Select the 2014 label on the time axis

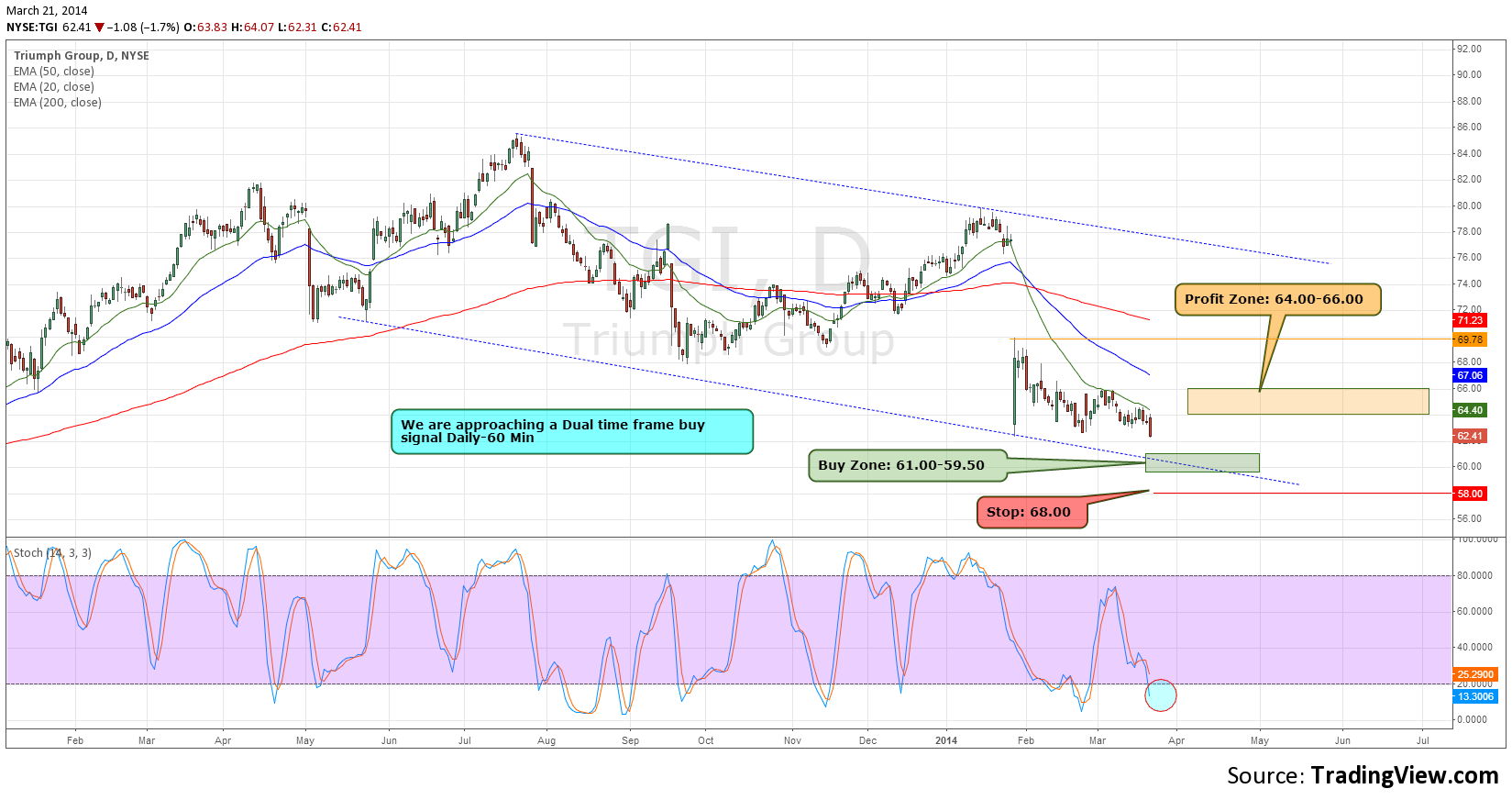click(946, 740)
